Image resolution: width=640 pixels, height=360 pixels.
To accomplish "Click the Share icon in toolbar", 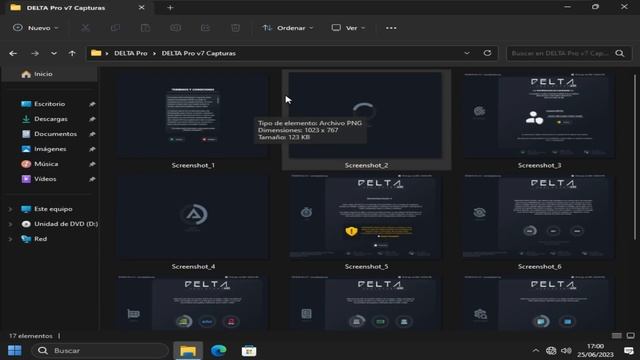I will 205,28.
